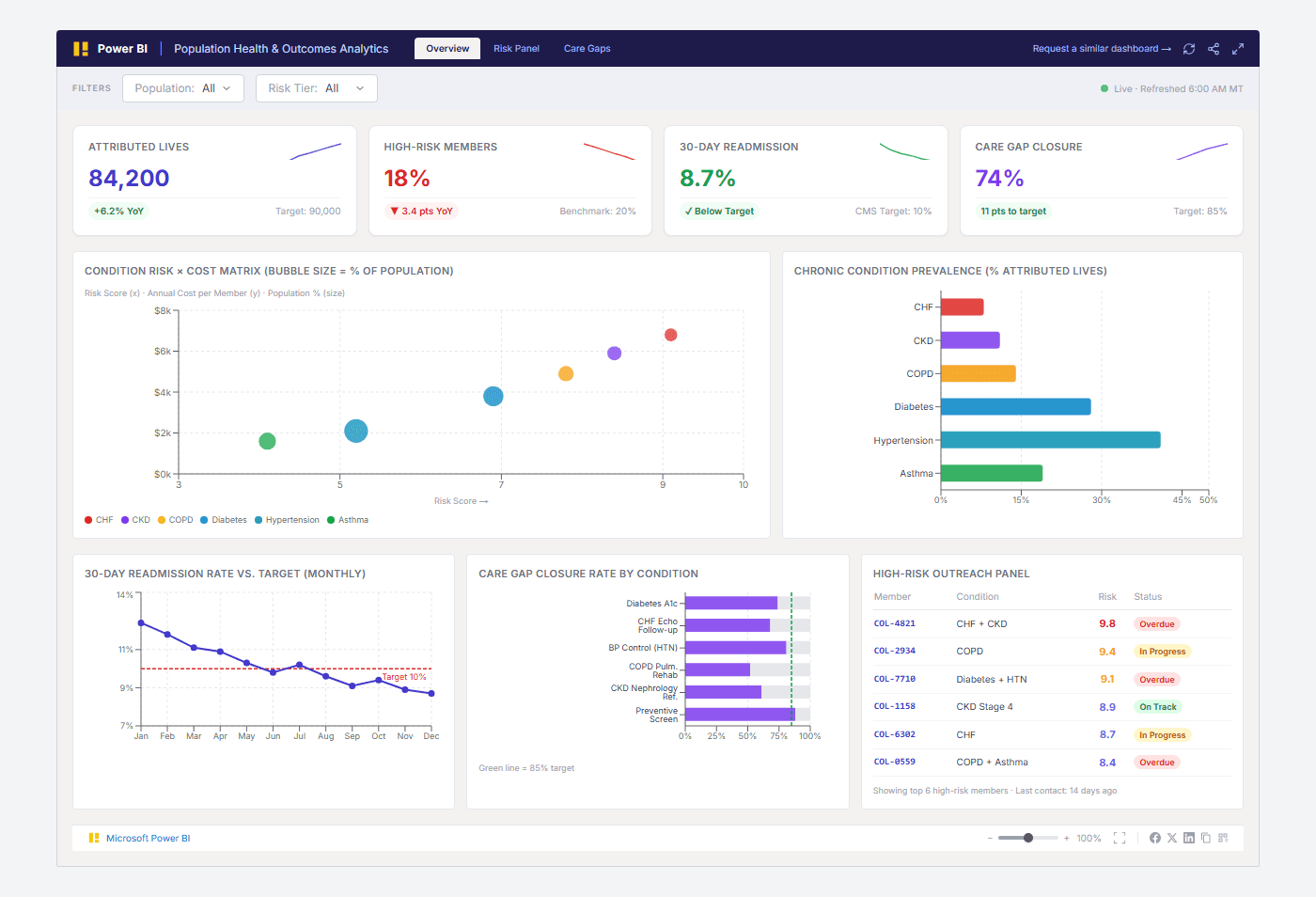Image resolution: width=1316 pixels, height=897 pixels.
Task: Click the 100% zoom level text
Action: tap(1089, 838)
